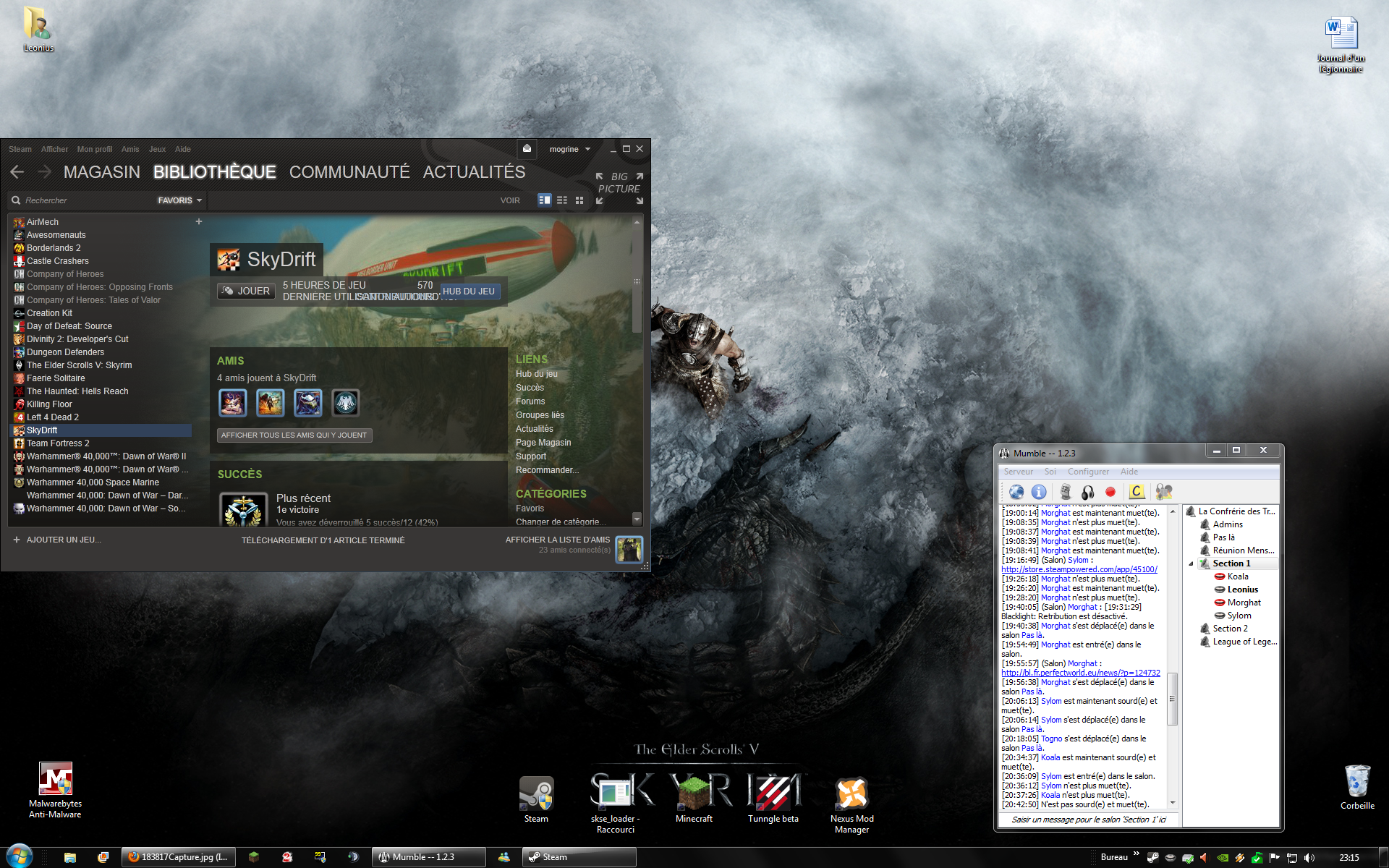The width and height of the screenshot is (1389, 868).
Task: Open Mumble audio wizard icon
Action: 1163,492
